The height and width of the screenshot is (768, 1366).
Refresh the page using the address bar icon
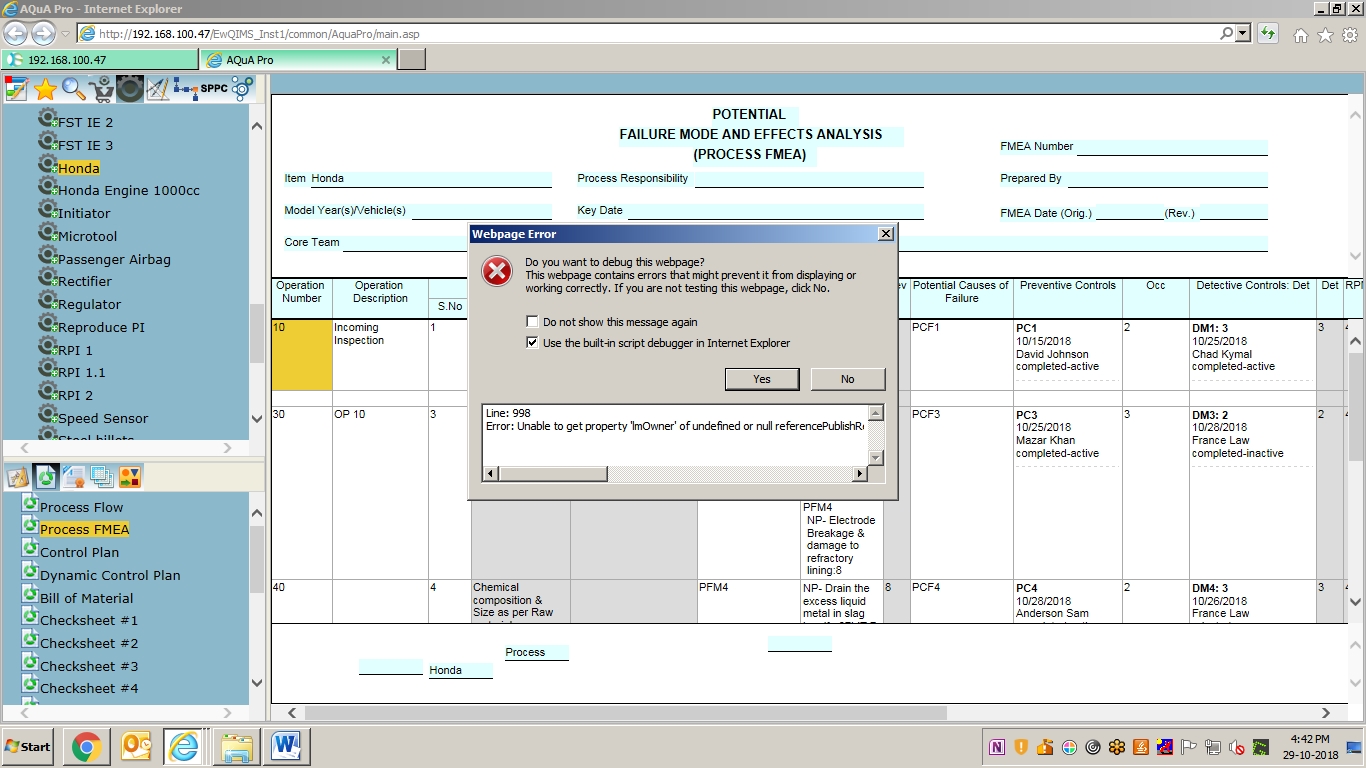(1268, 33)
